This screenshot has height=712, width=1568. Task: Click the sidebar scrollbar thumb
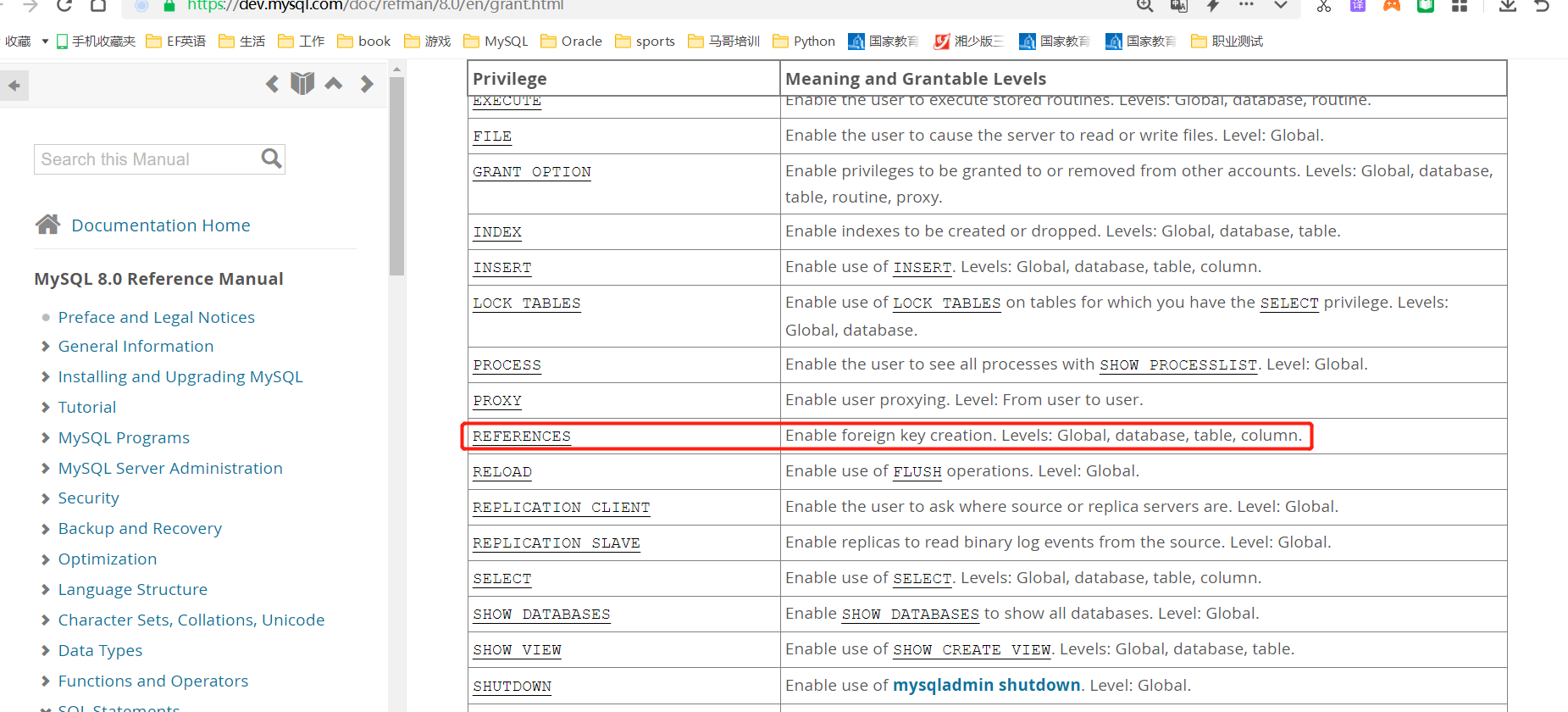(x=396, y=175)
